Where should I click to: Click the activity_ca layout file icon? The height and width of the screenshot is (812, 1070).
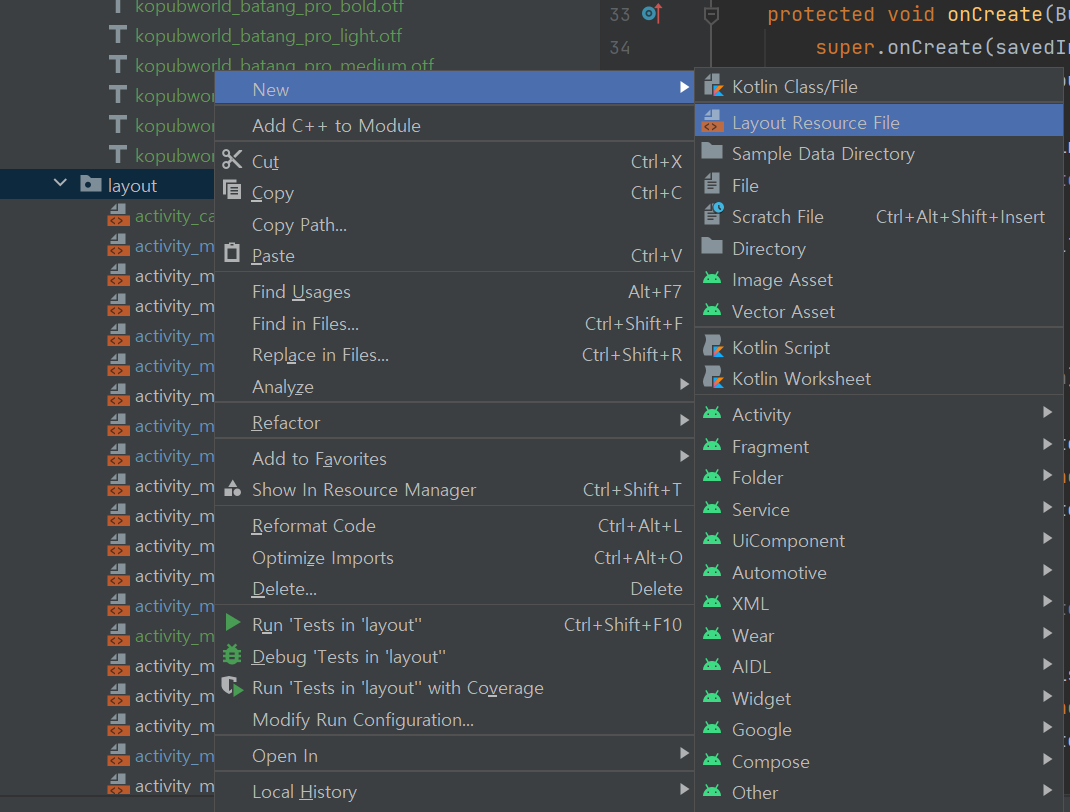(x=118, y=216)
